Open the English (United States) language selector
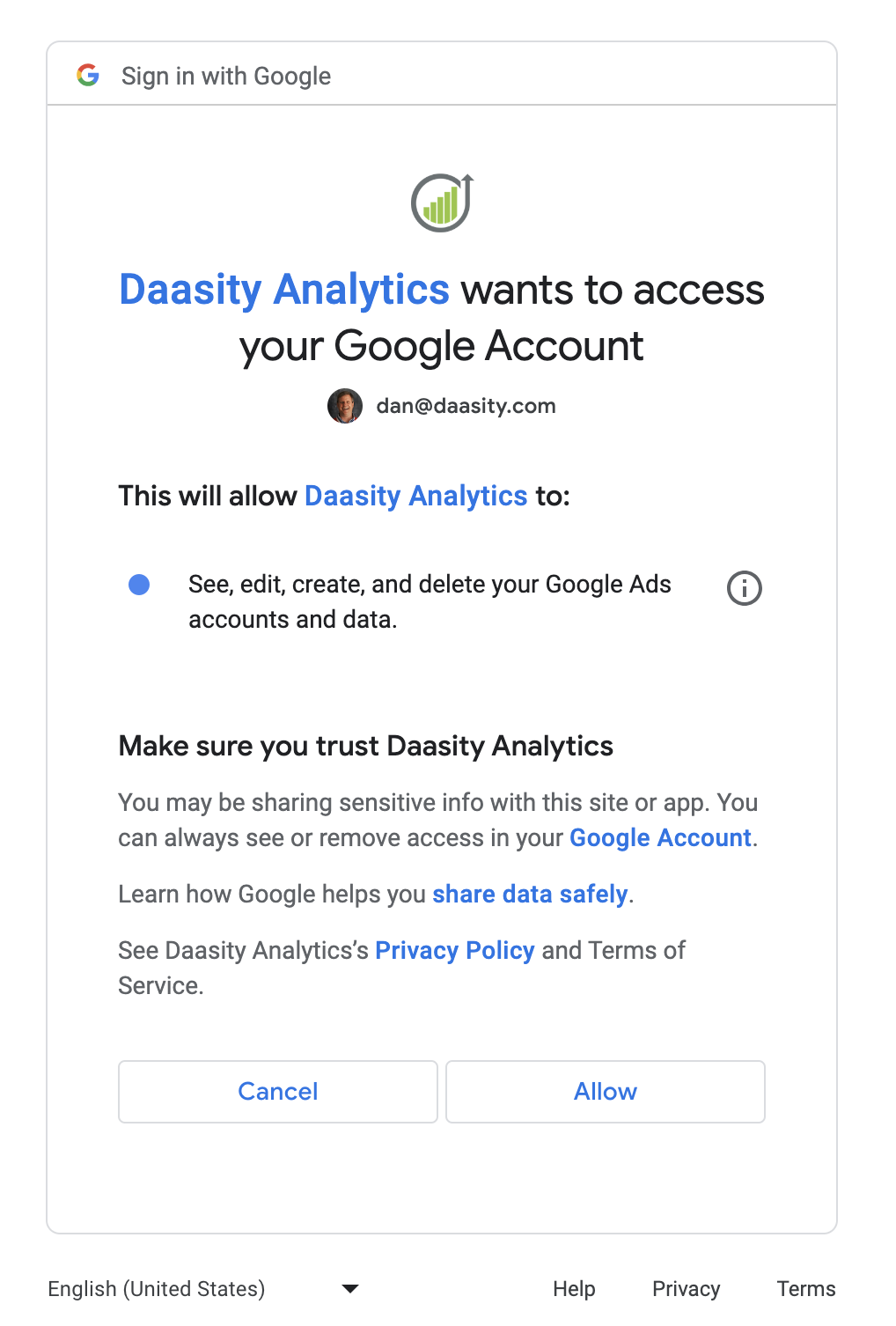 pyautogui.click(x=157, y=1289)
